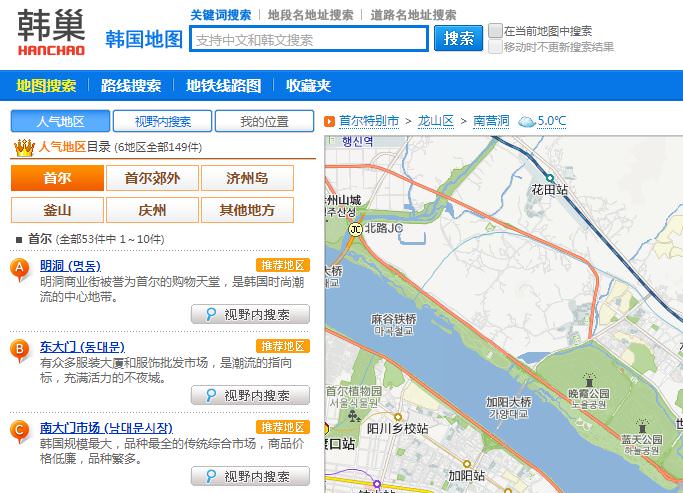
Task: Enable 在当前地图中搜索 checkbox
Action: click(x=495, y=31)
